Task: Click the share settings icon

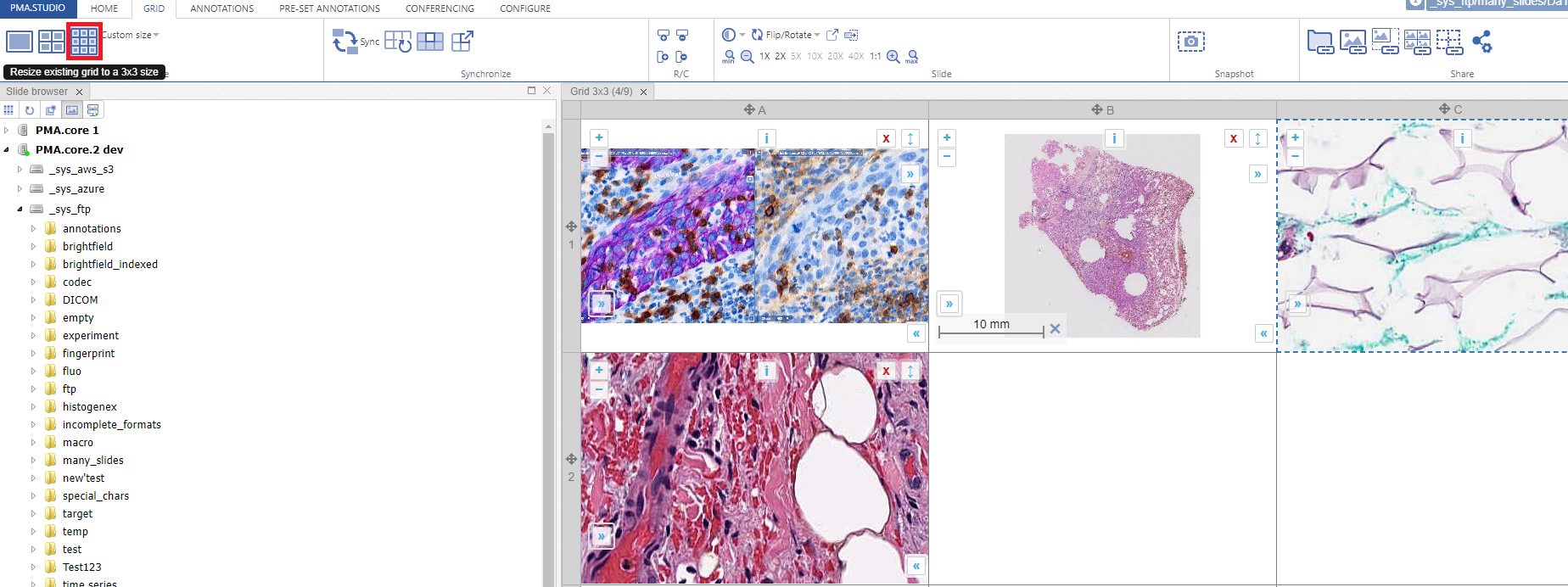Action: click(x=1481, y=42)
